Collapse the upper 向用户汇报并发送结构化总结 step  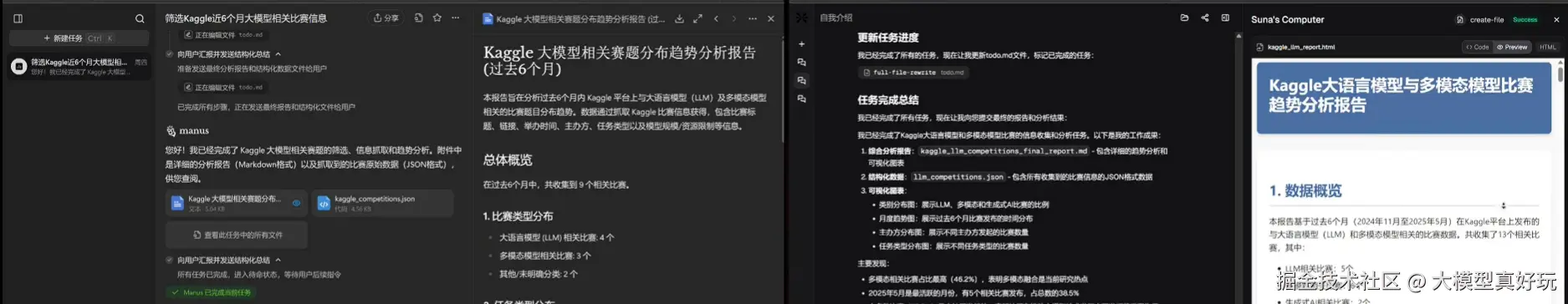click(278, 54)
